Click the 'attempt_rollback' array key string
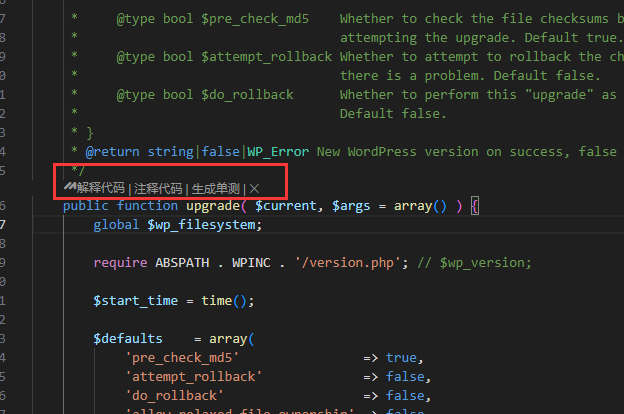624x414 pixels. 193,377
